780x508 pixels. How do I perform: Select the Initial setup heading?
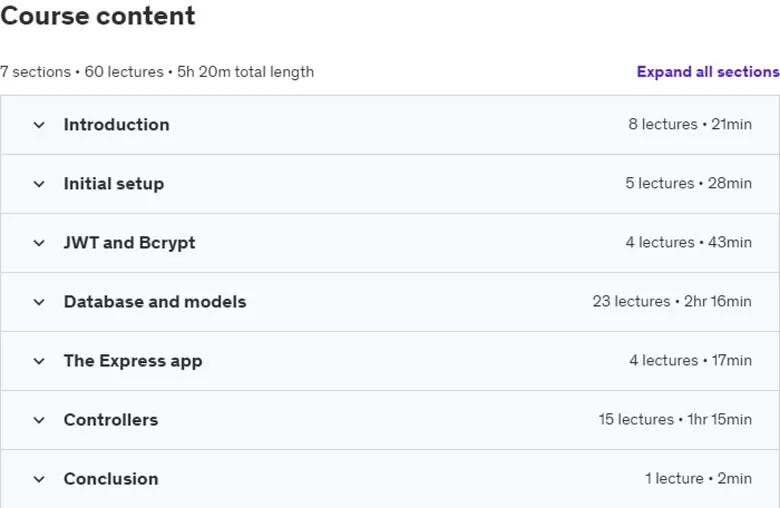[x=114, y=184]
